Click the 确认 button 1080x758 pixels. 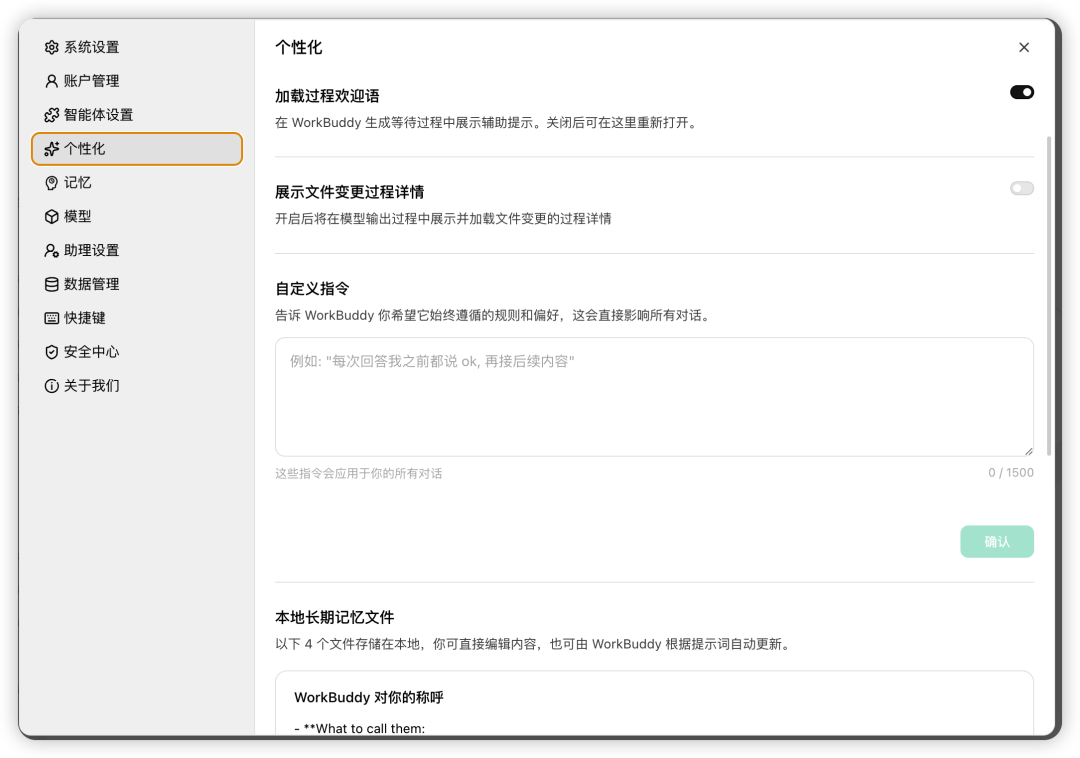[x=997, y=541]
